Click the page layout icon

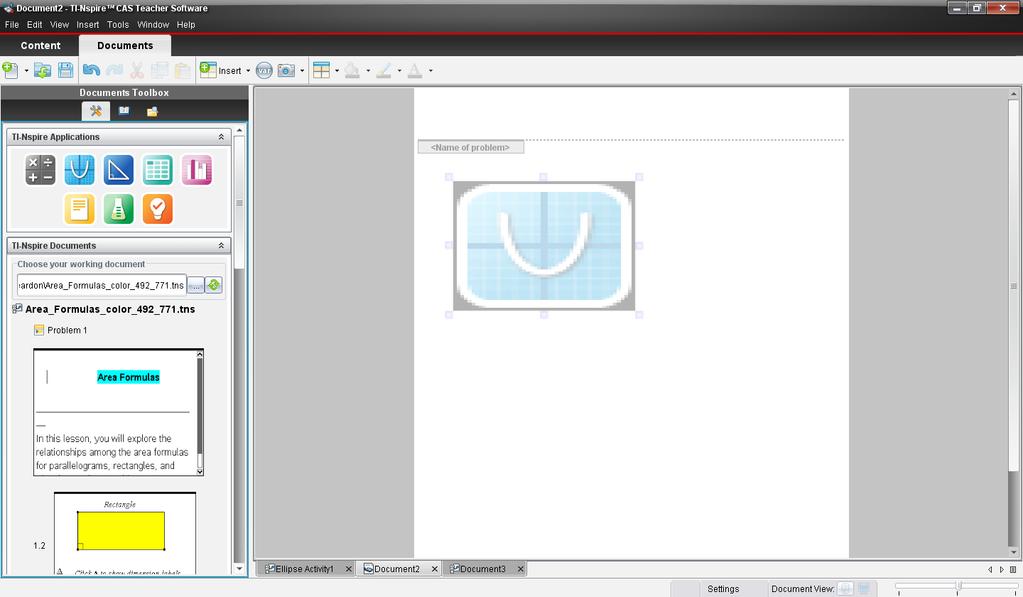tap(321, 70)
